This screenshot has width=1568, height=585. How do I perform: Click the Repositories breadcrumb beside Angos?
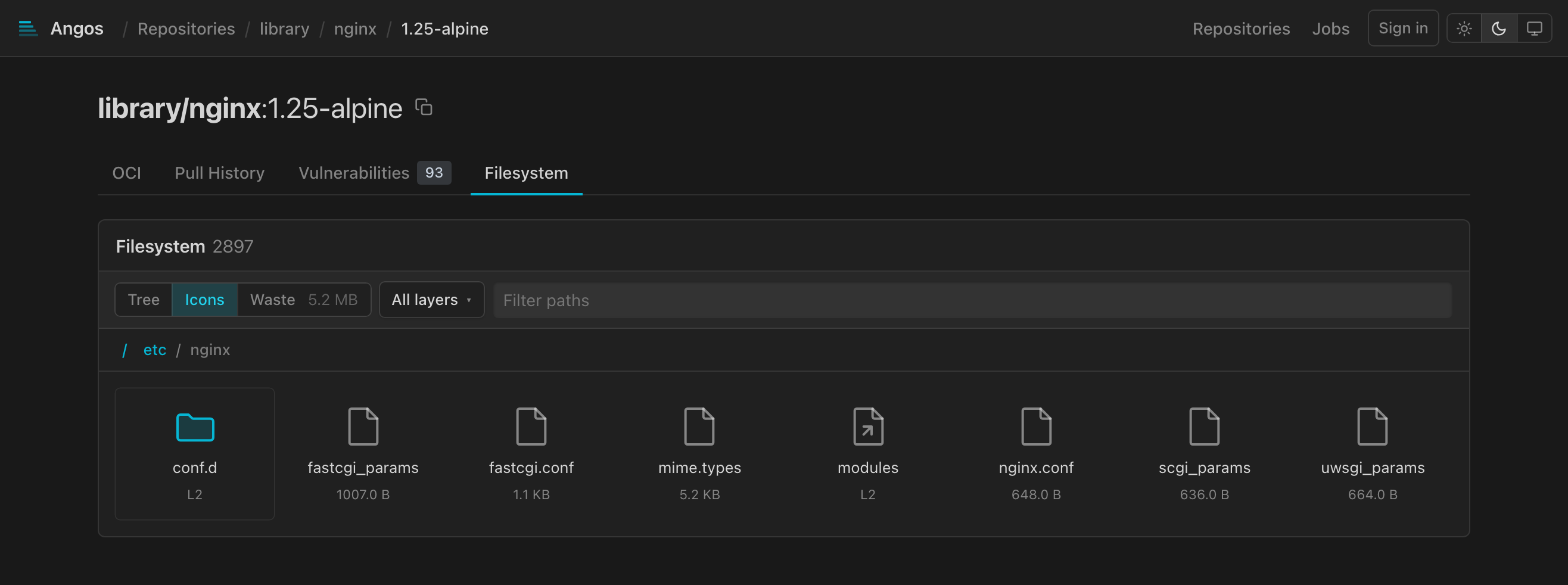[186, 29]
